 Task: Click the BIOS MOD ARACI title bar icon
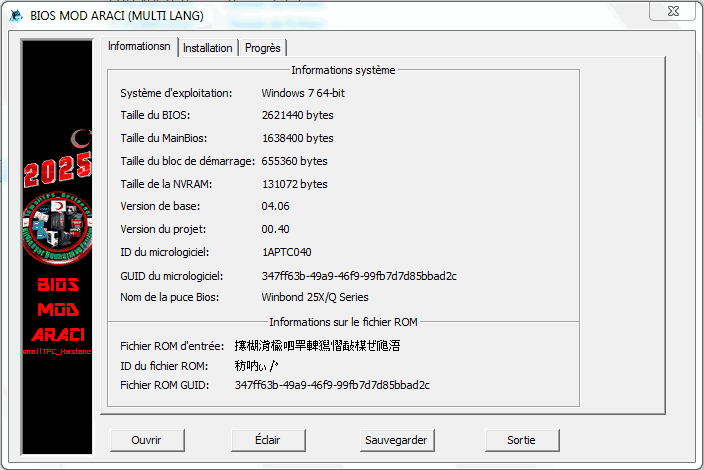13,15
